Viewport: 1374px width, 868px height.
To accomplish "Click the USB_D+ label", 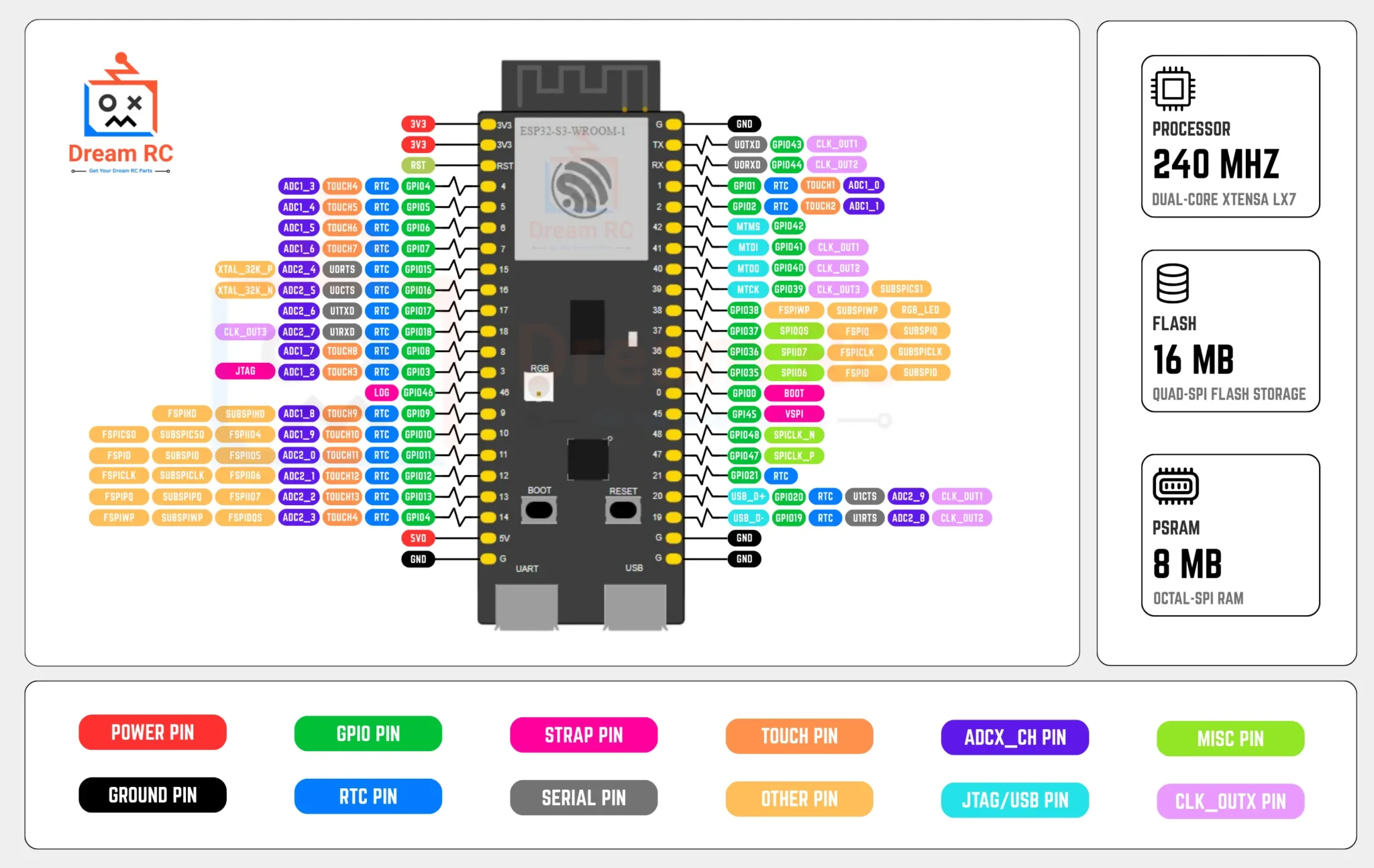I will coord(748,496).
